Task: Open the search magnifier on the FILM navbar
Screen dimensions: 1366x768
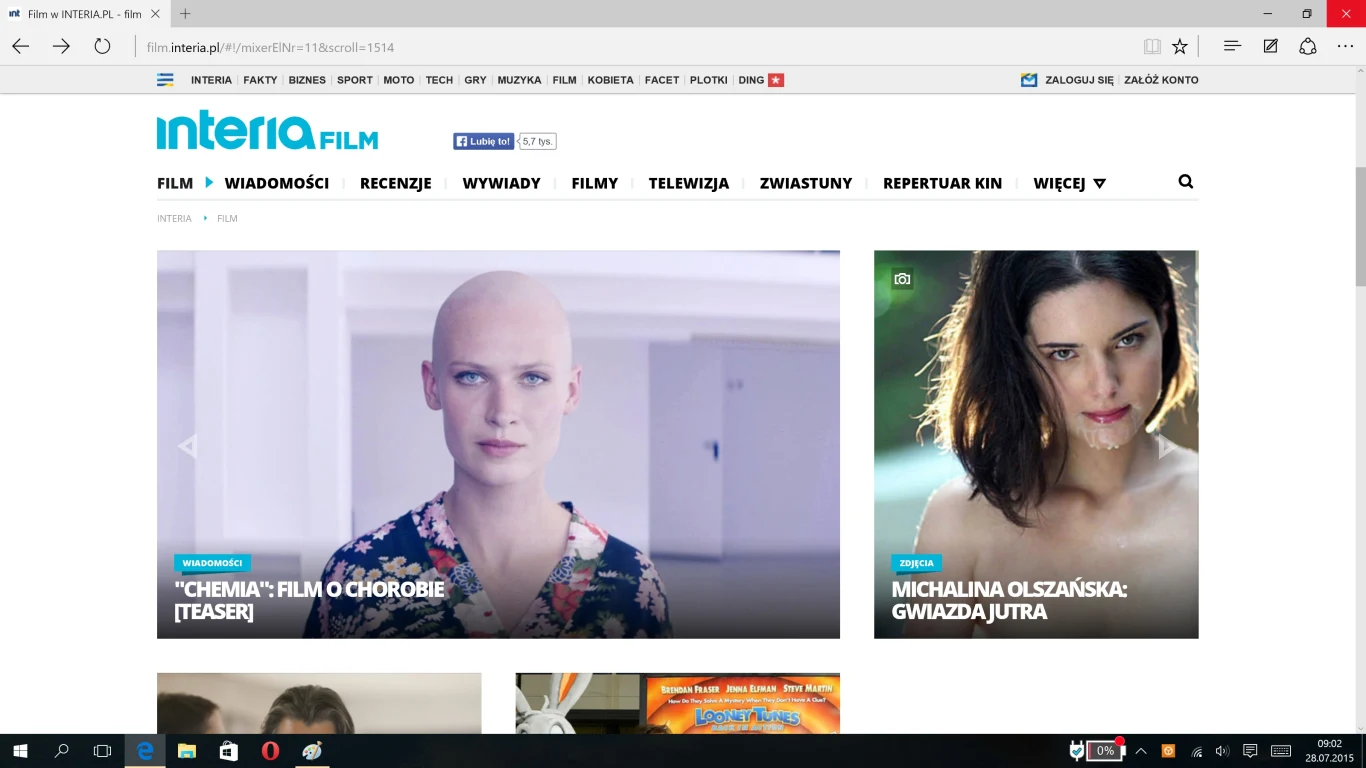Action: tap(1185, 182)
